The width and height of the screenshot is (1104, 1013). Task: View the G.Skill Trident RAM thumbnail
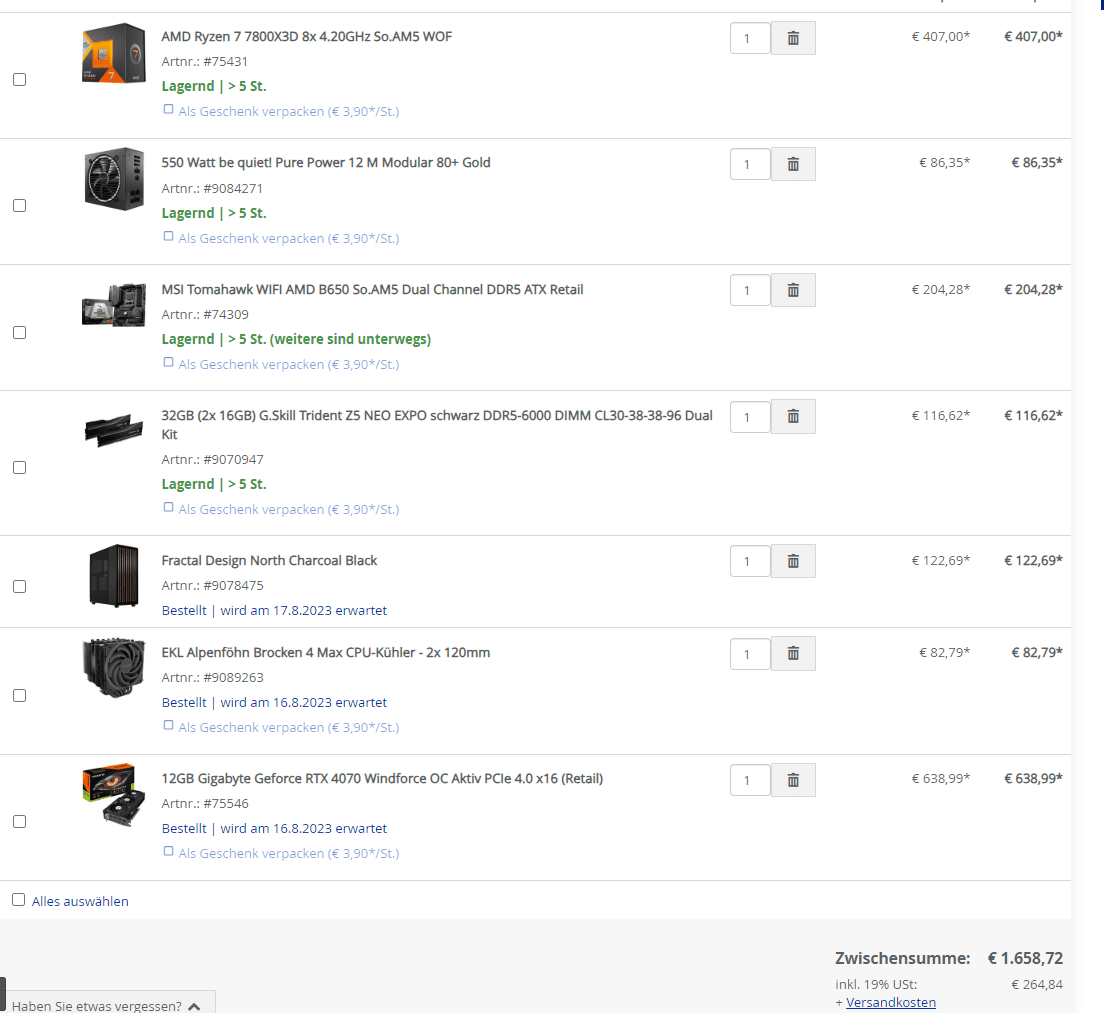(114, 430)
